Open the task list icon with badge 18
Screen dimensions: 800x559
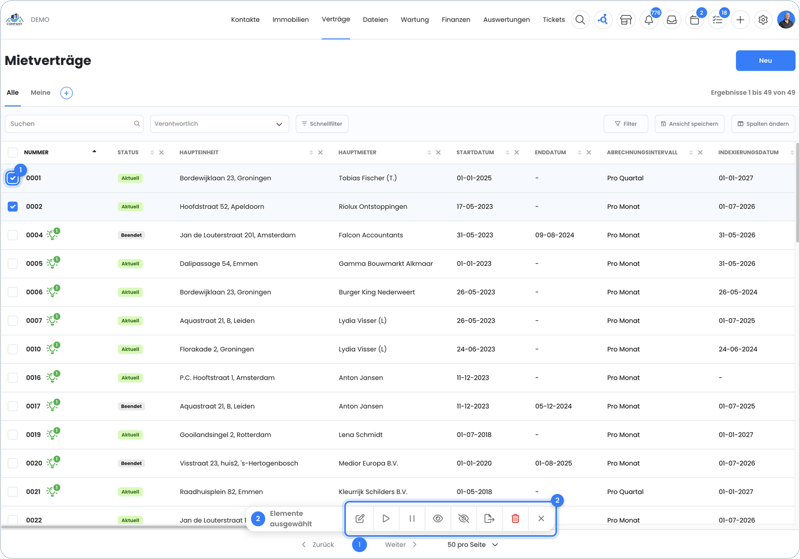(x=717, y=20)
